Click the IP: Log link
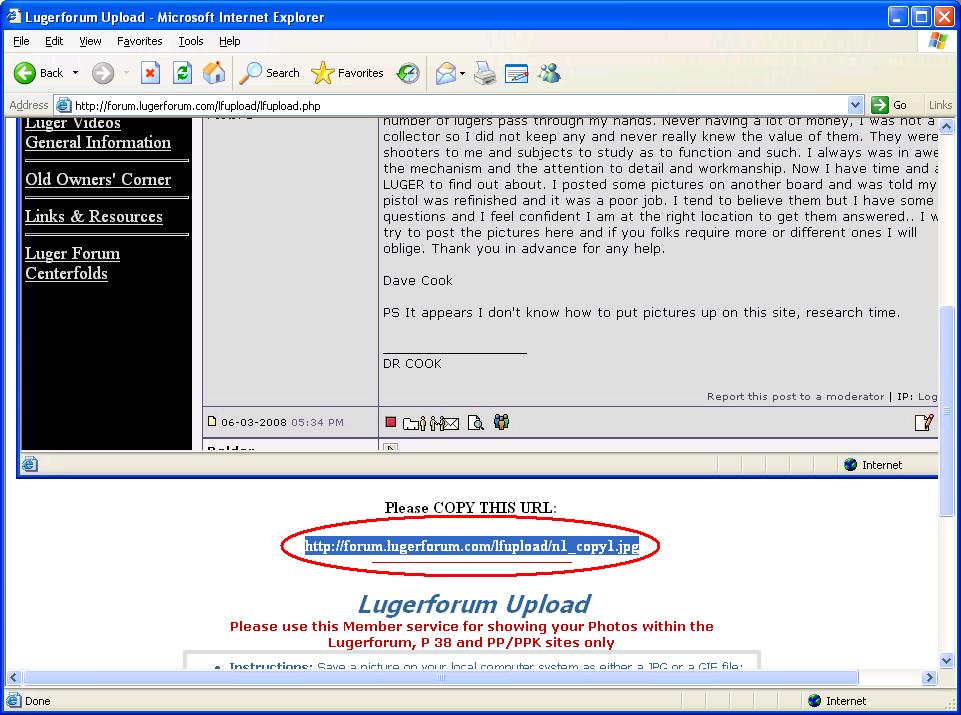 [x=917, y=396]
